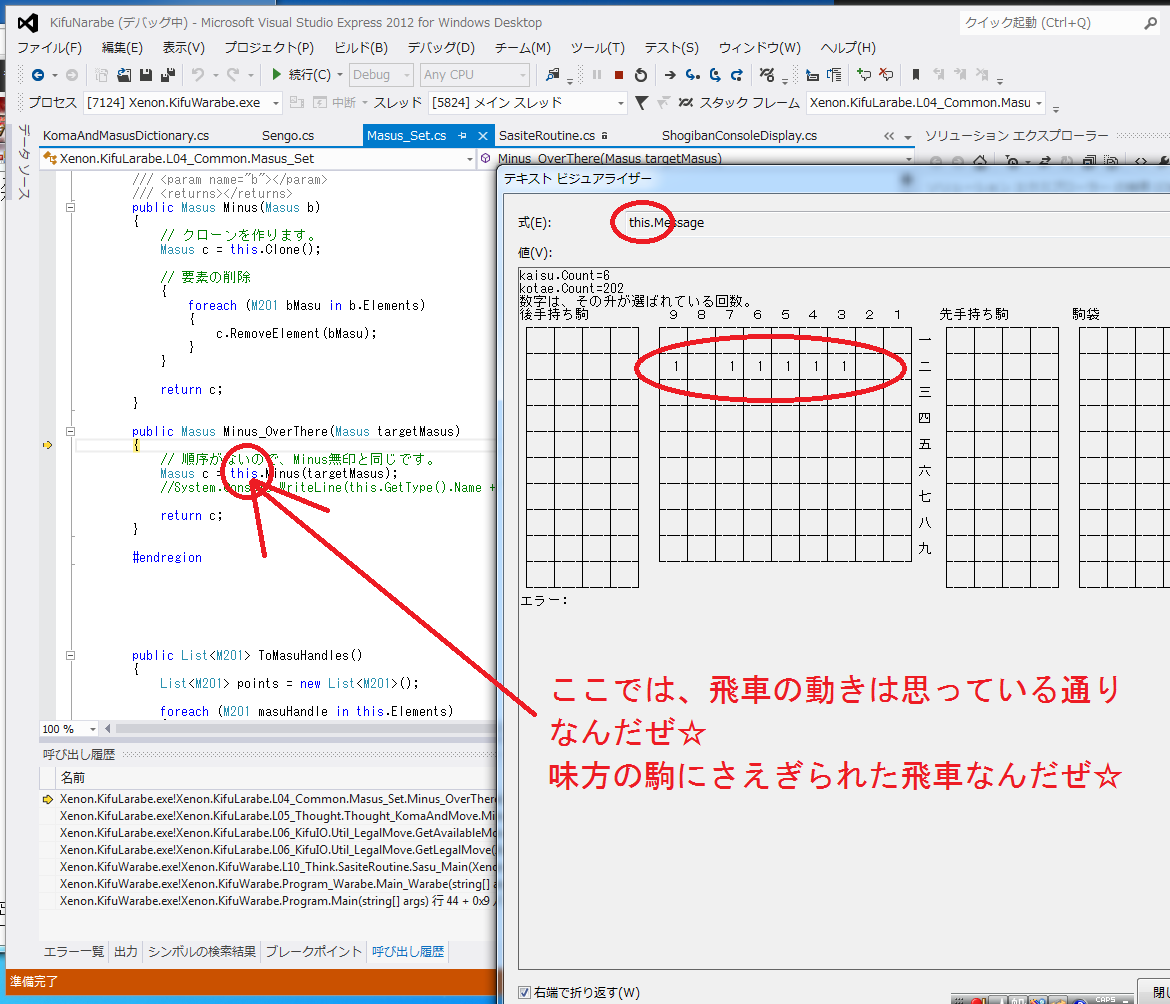Click the Uncomment selection icon
This screenshot has height=1004, width=1170.
[x=886, y=75]
